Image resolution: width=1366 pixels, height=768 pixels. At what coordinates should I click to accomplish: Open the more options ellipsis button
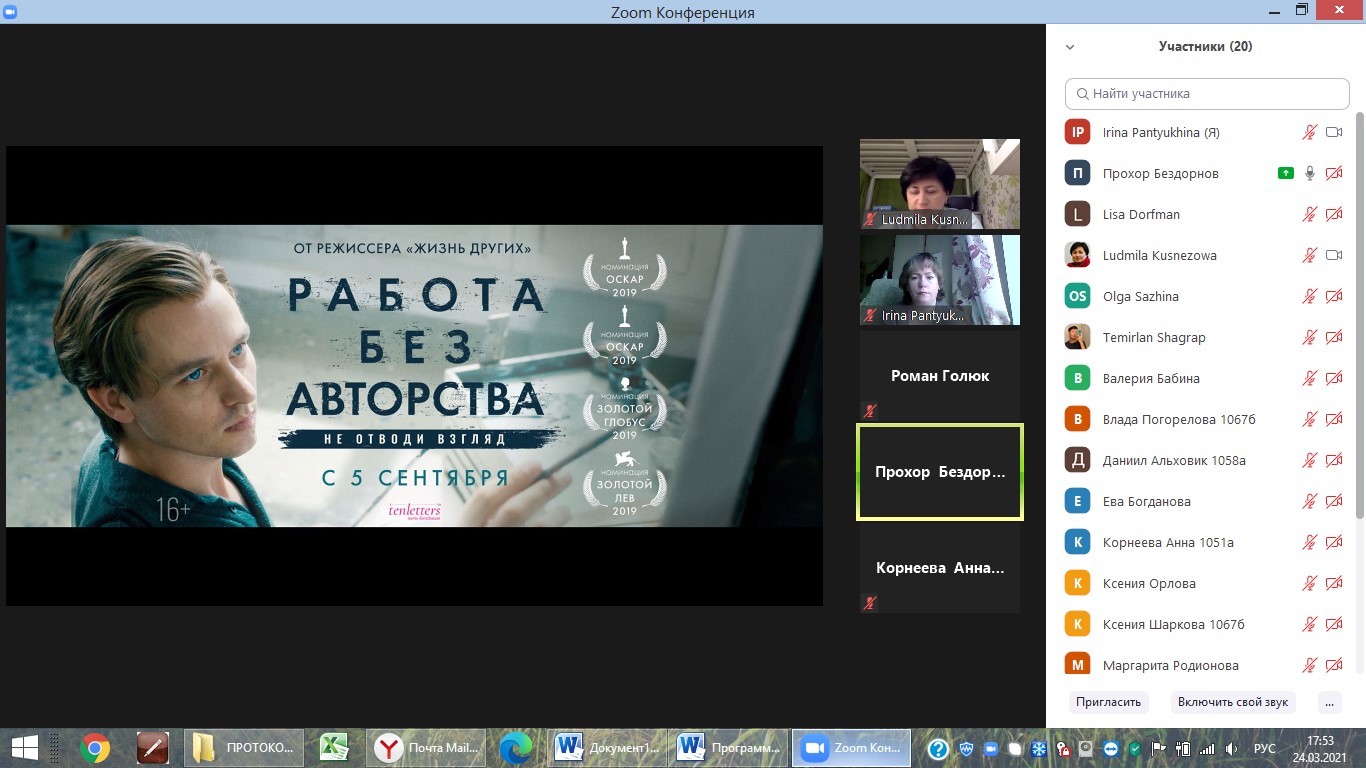1329,702
